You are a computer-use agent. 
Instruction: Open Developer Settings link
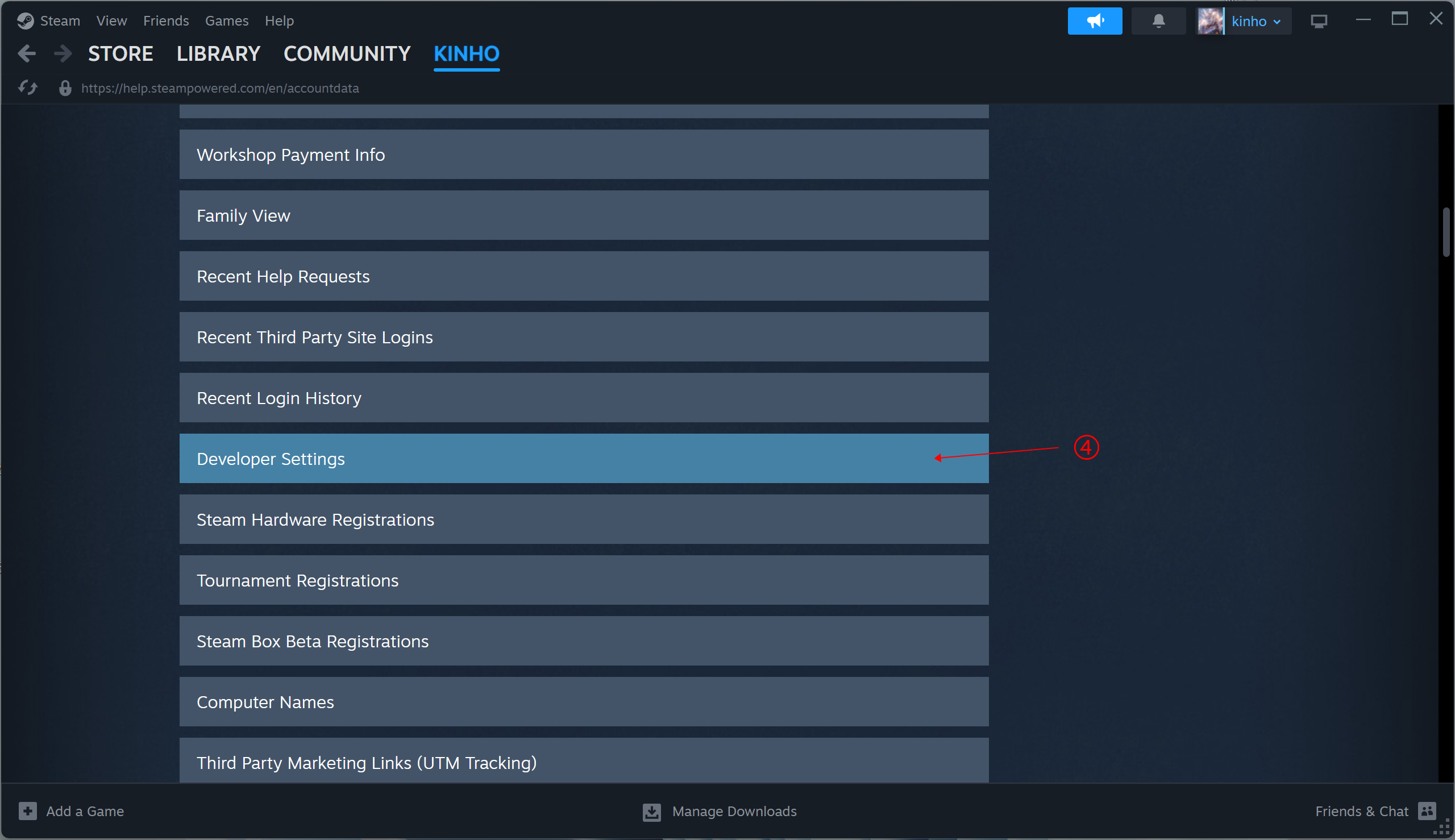click(271, 459)
